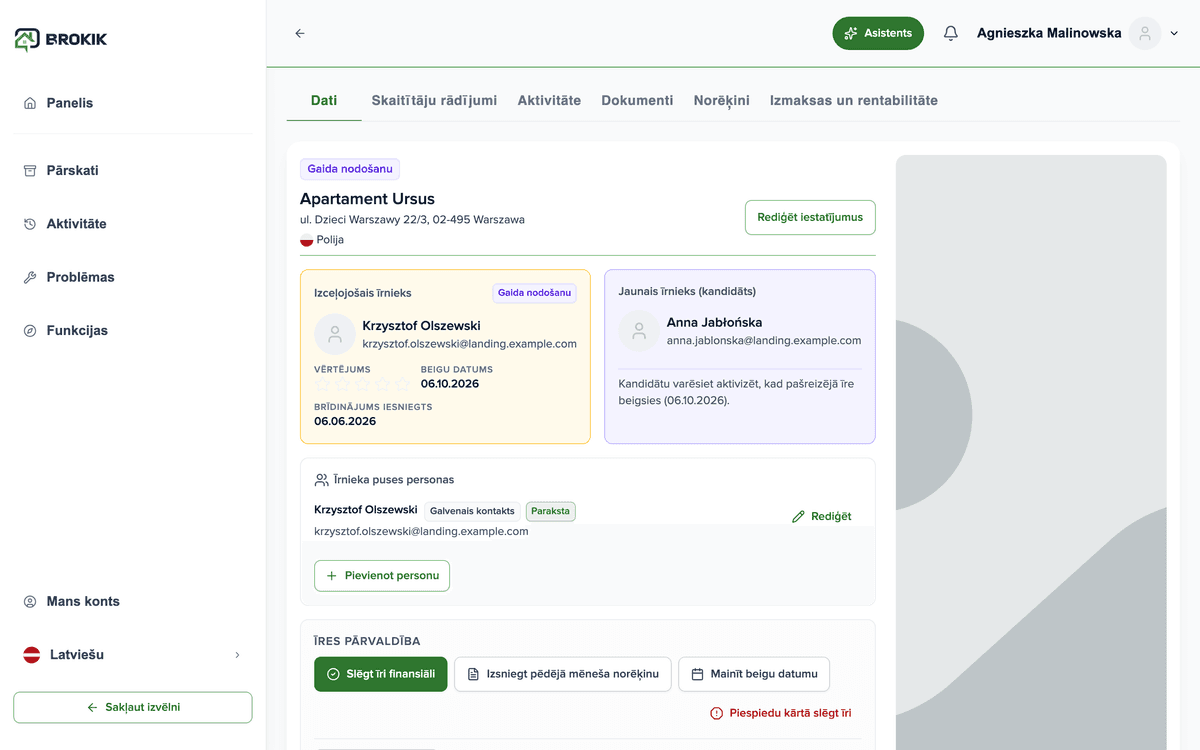Switch to the Dati tab
This screenshot has width=1200, height=750.
(x=324, y=100)
